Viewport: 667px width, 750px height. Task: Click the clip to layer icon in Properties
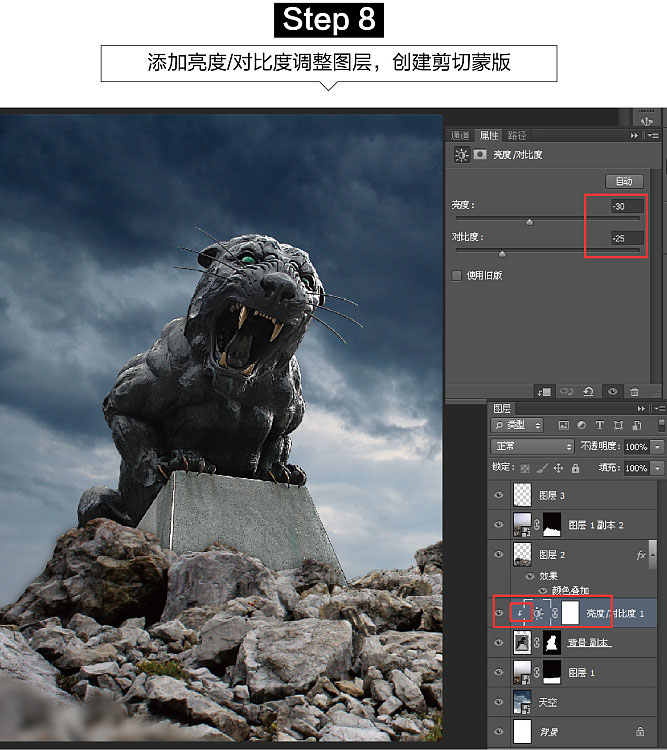[x=544, y=391]
